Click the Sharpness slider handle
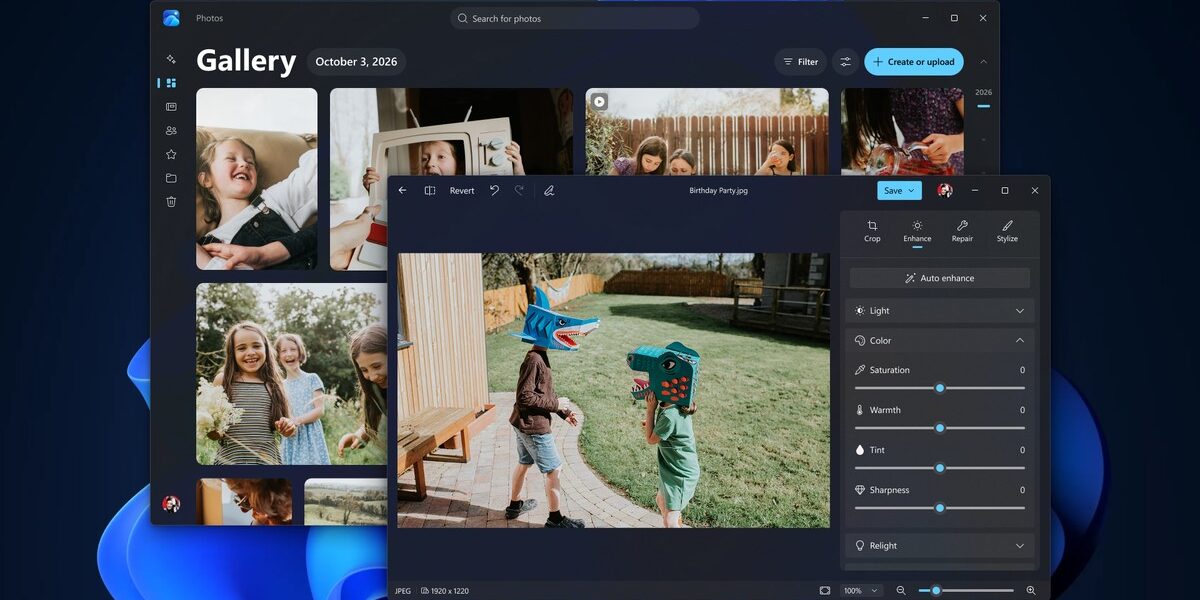The image size is (1200, 600). [940, 508]
